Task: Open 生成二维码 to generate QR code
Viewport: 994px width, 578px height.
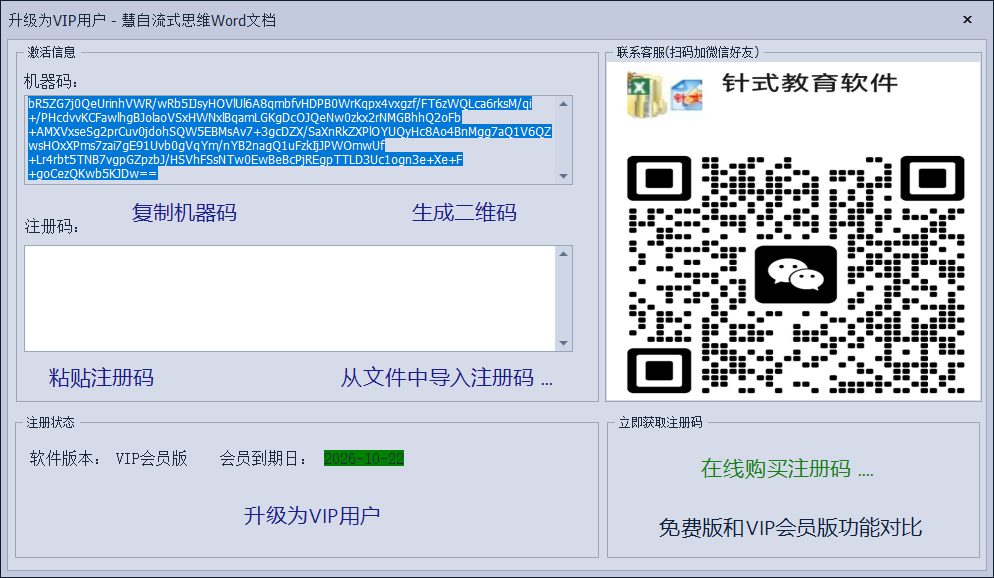Action: [x=463, y=212]
